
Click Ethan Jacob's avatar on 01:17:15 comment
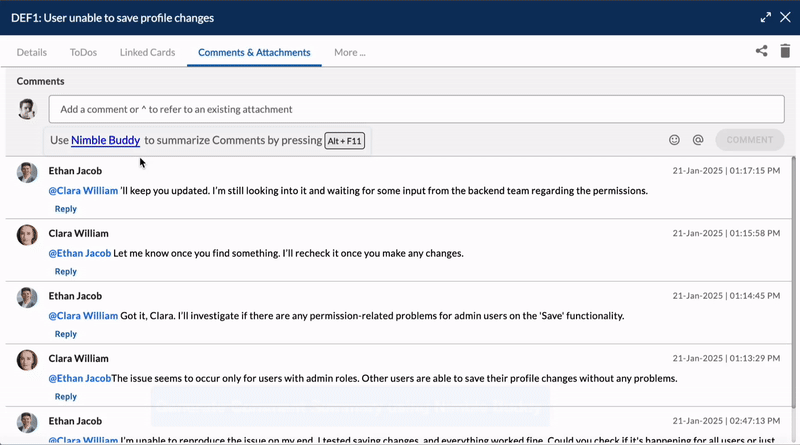tap(27, 172)
